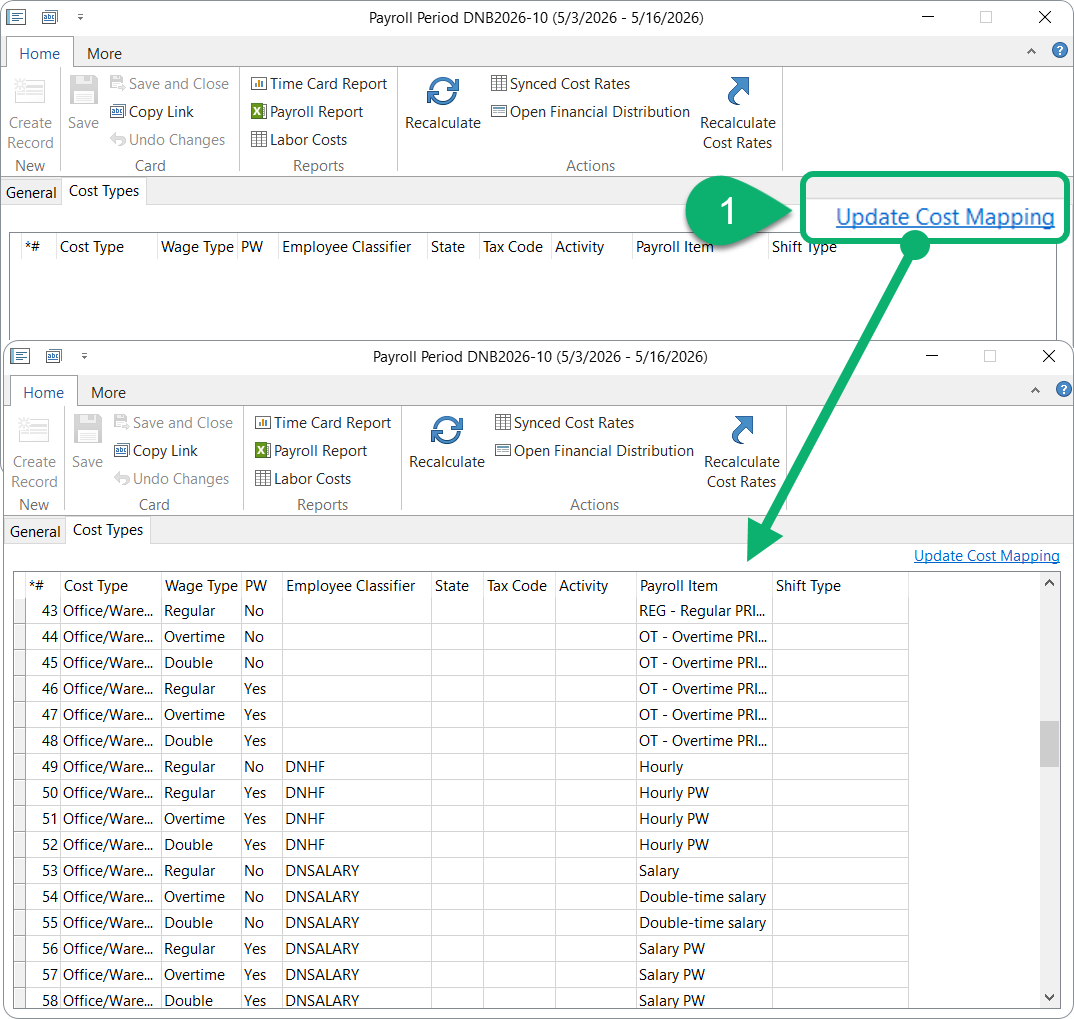
Task: Click the form icon in top window title bar
Action: [16, 17]
